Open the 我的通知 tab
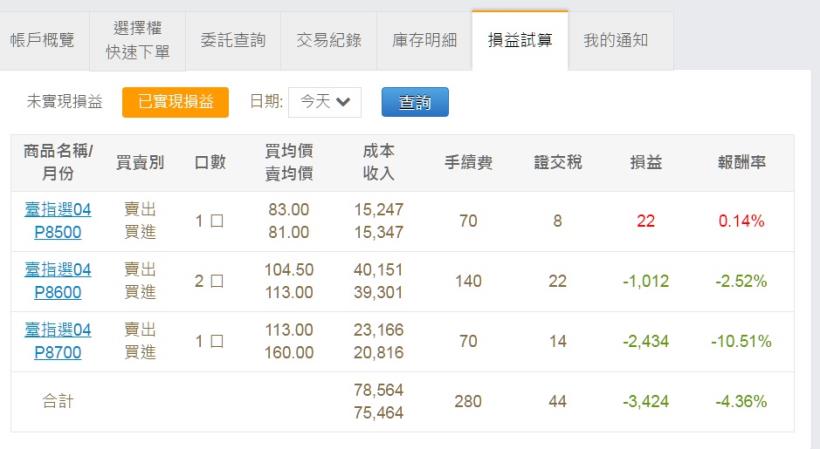The image size is (820, 449). 616,41
